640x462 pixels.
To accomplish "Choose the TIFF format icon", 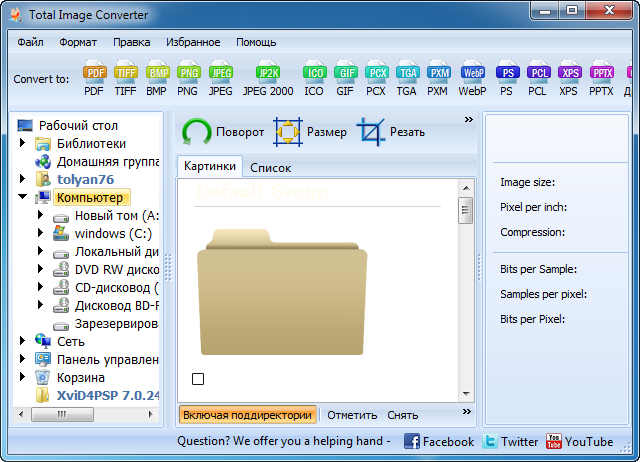I will pos(126,78).
